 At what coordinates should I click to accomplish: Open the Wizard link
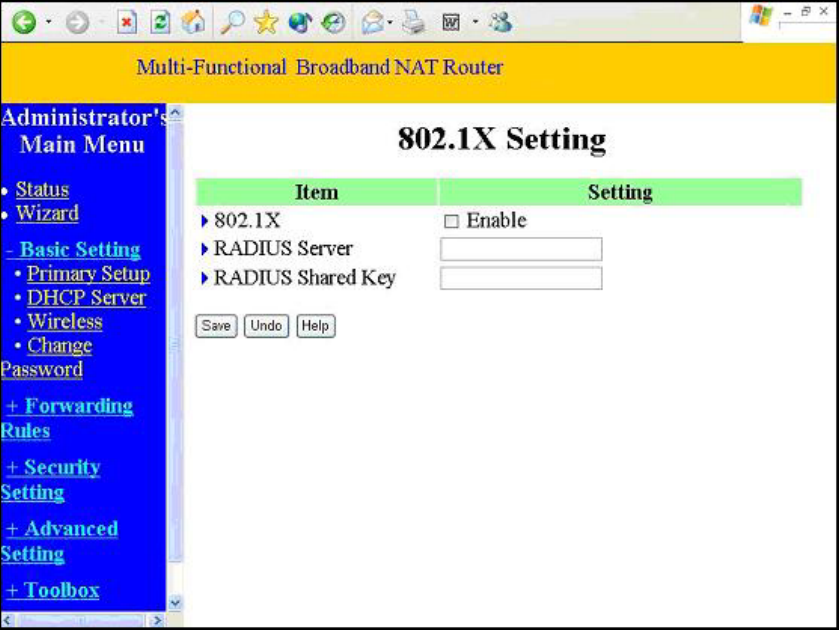point(47,213)
